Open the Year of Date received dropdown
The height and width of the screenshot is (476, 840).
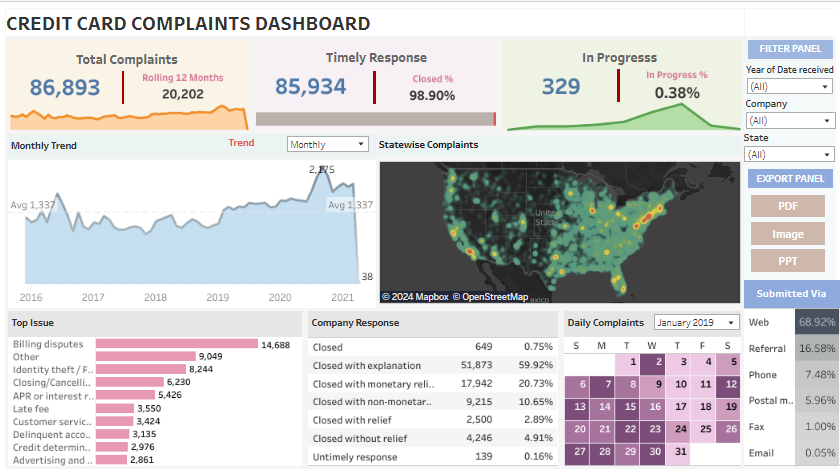click(789, 86)
